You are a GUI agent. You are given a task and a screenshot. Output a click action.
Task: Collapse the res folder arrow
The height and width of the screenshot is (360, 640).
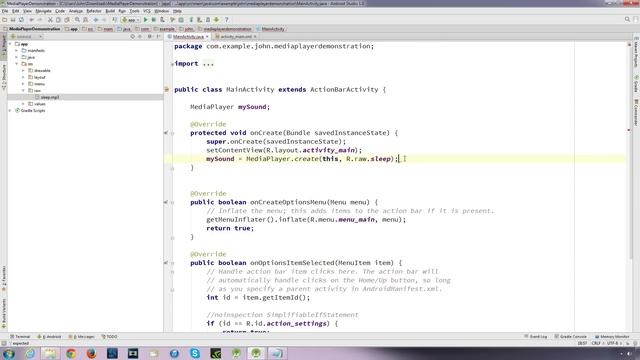click(x=17, y=64)
